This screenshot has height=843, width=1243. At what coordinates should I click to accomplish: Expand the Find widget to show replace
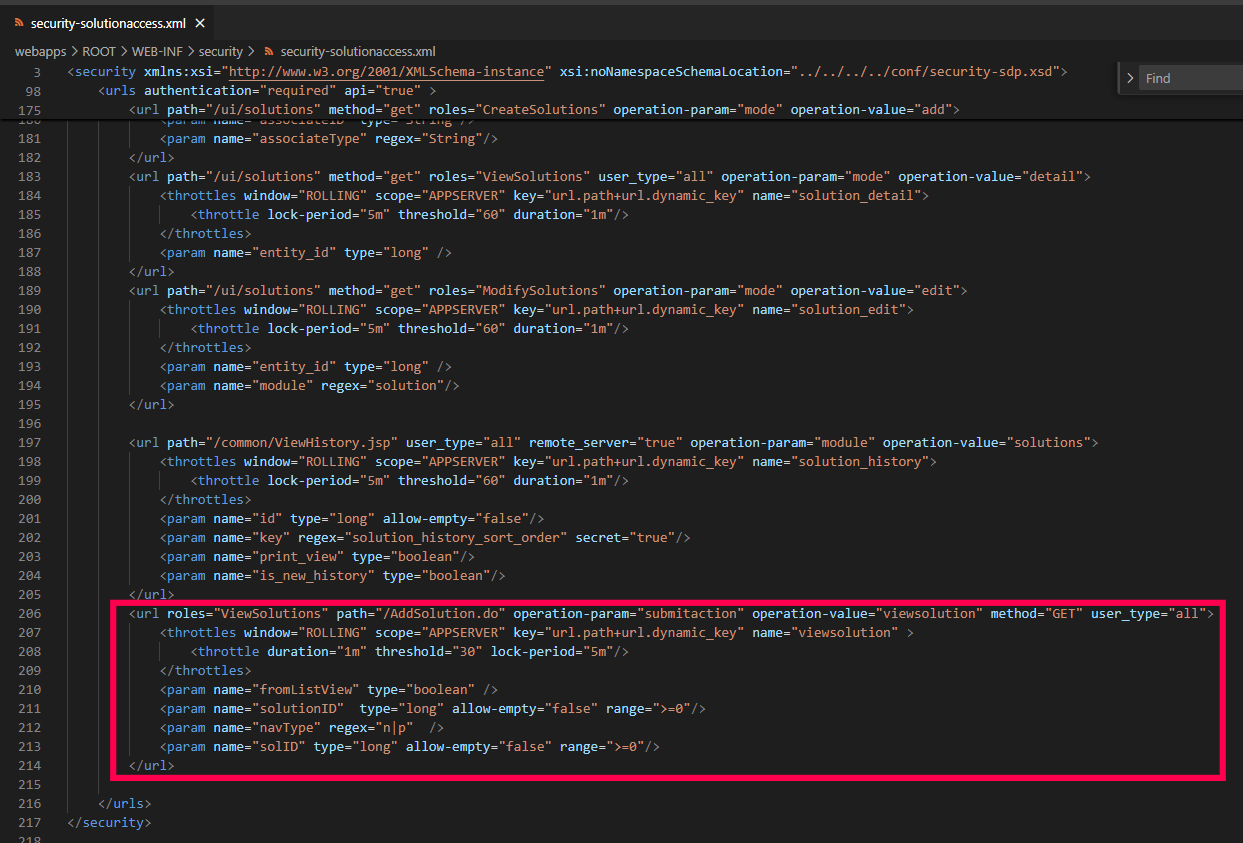1130,78
